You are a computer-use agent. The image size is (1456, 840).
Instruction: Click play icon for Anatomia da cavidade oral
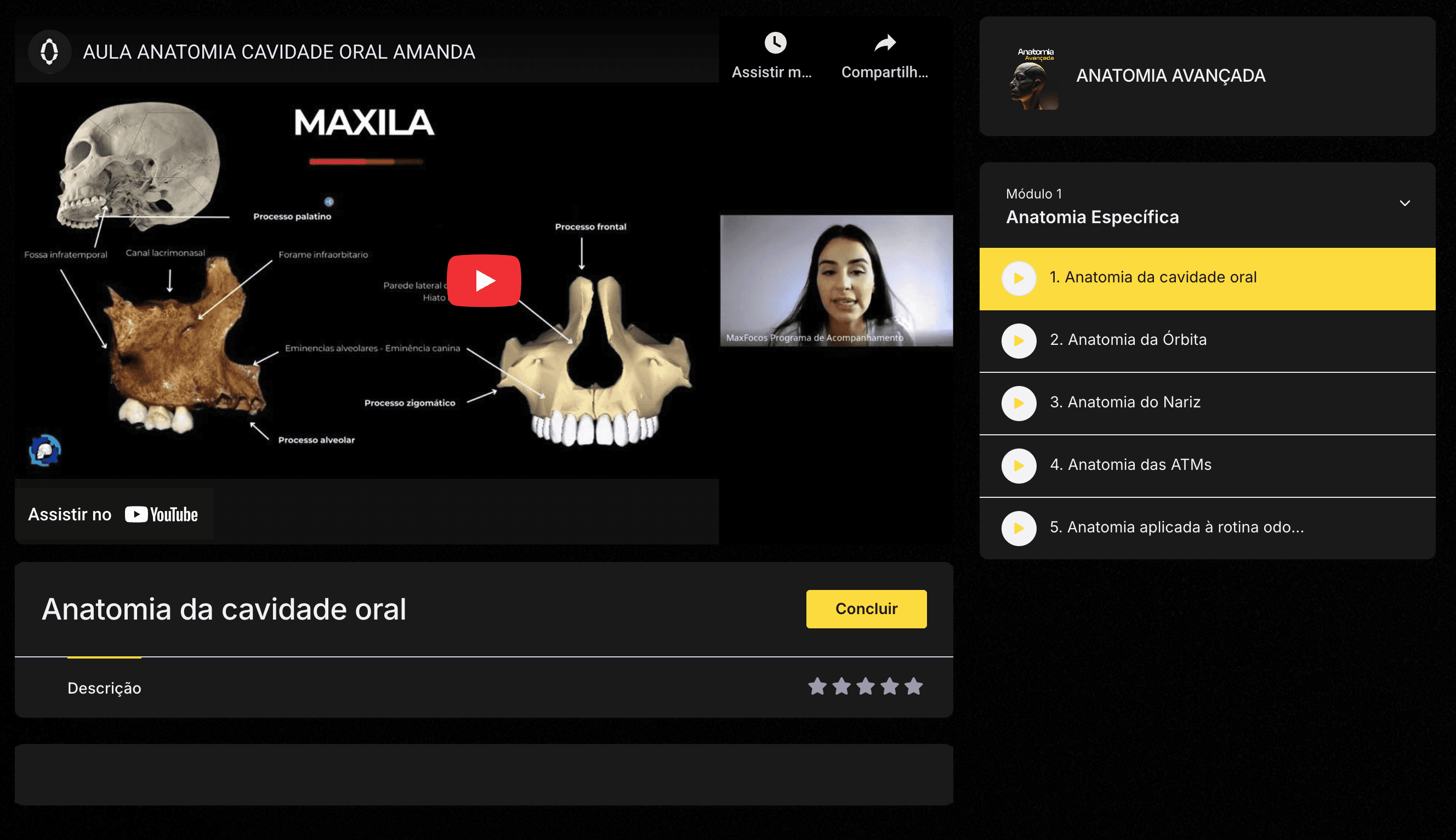pos(1019,278)
